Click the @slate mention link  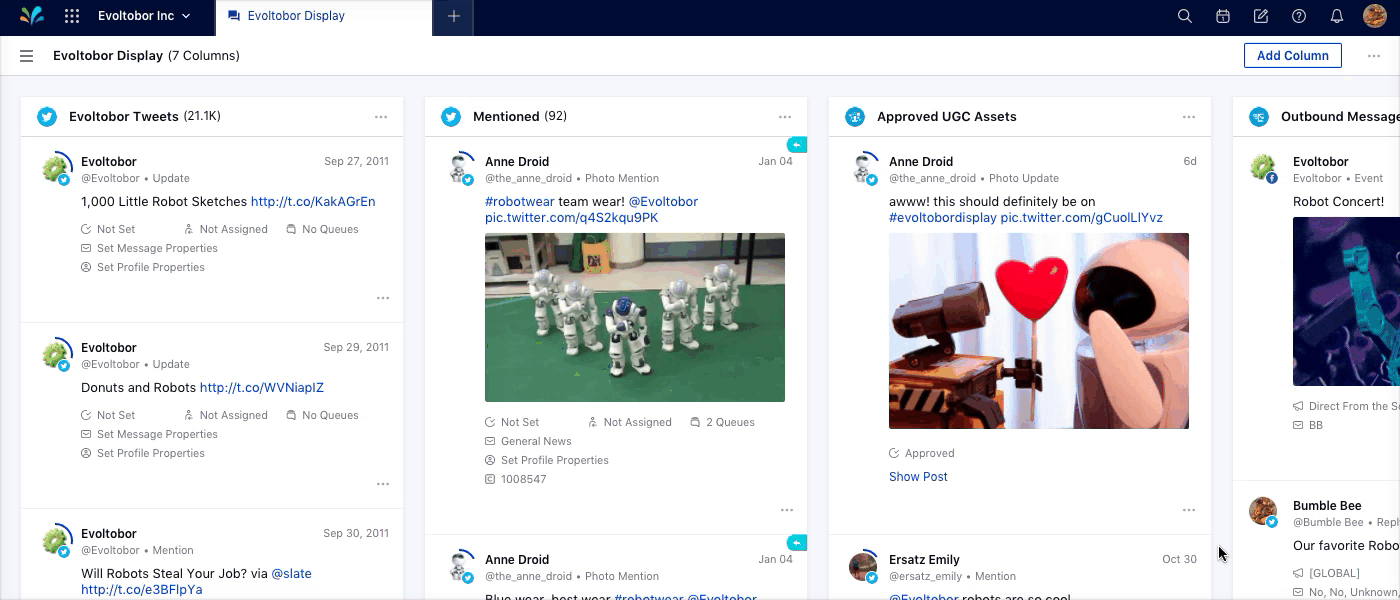pyautogui.click(x=291, y=574)
